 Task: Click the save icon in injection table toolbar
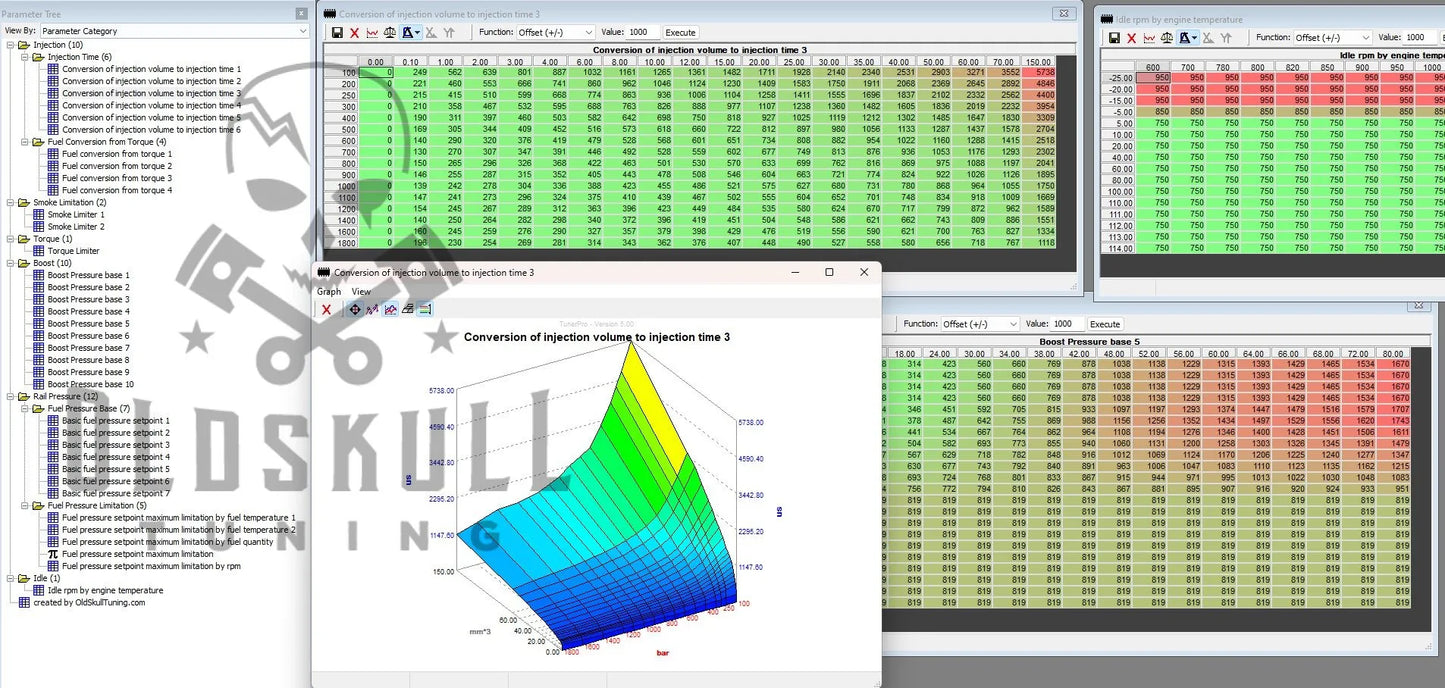pyautogui.click(x=337, y=33)
